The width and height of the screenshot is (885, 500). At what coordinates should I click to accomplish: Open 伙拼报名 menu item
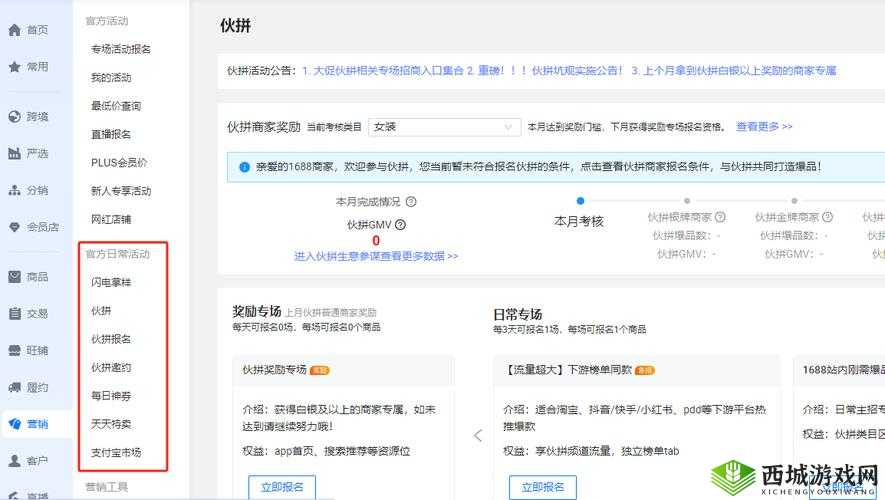coord(111,339)
